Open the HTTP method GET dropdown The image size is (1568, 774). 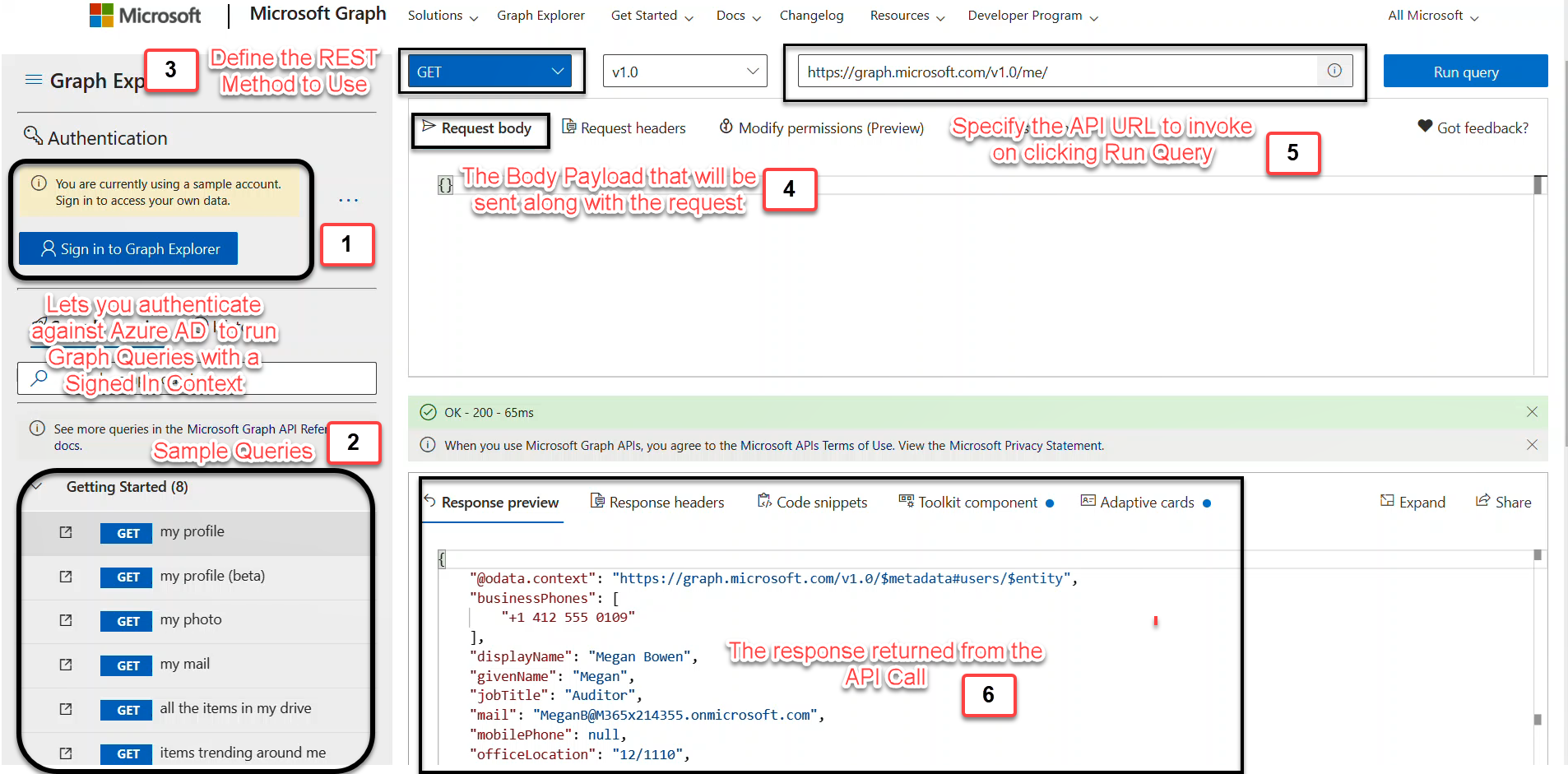[490, 72]
